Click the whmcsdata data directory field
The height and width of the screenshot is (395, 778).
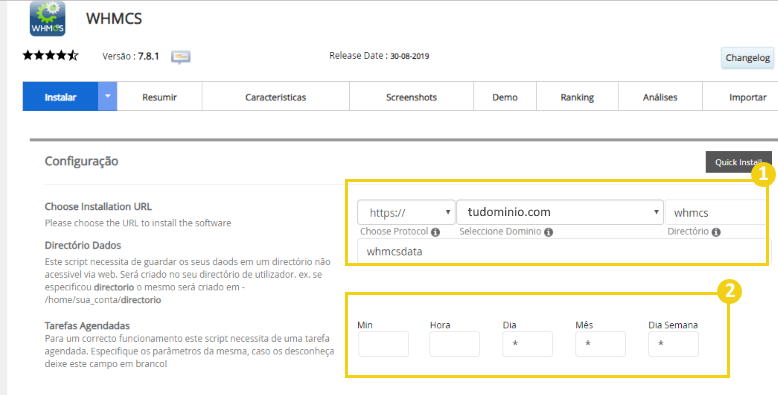564,251
